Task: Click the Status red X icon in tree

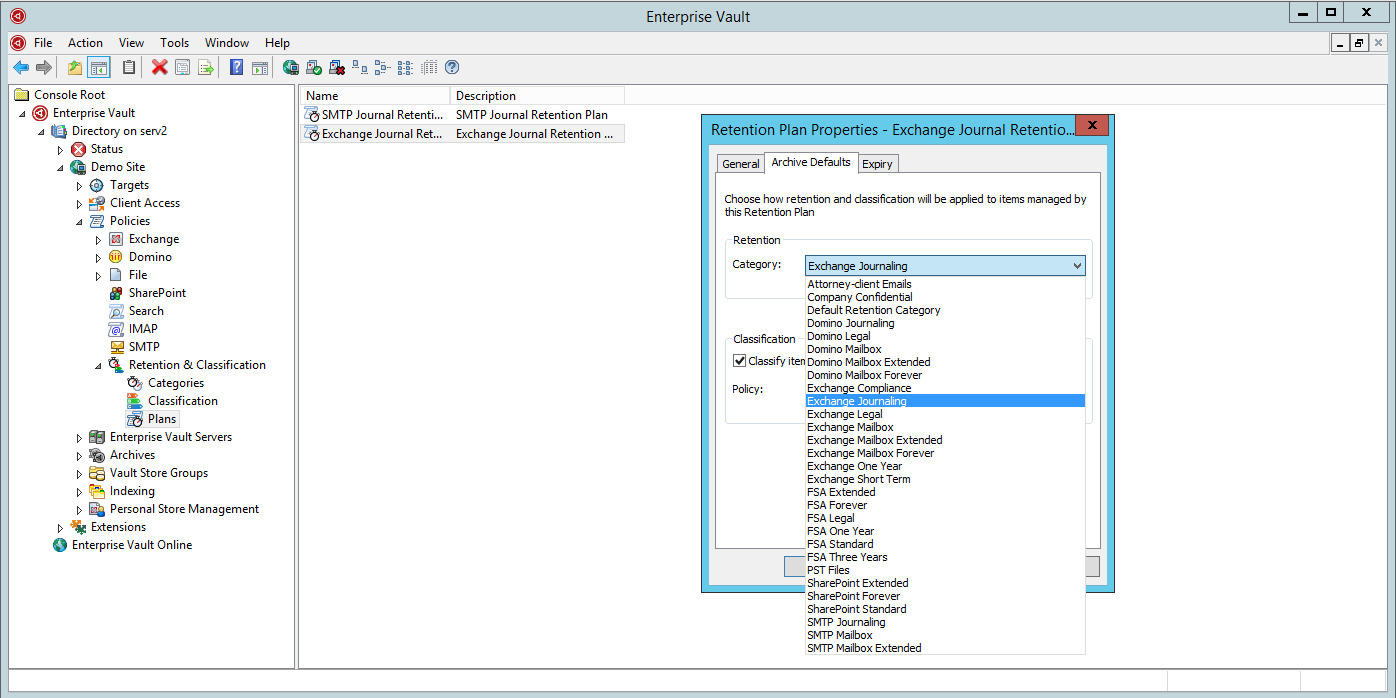Action: 79,149
